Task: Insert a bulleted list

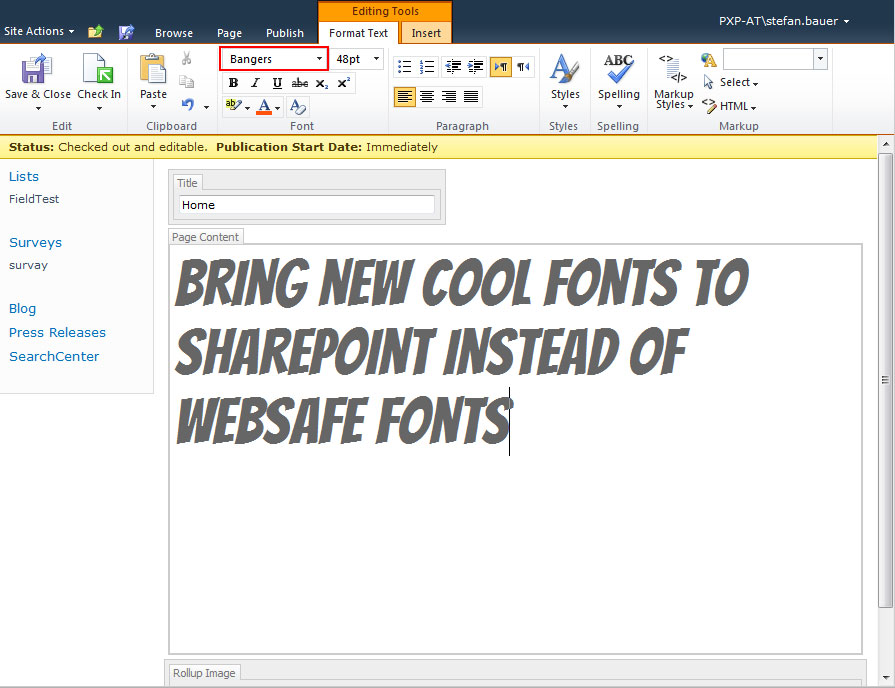Action: pyautogui.click(x=405, y=67)
